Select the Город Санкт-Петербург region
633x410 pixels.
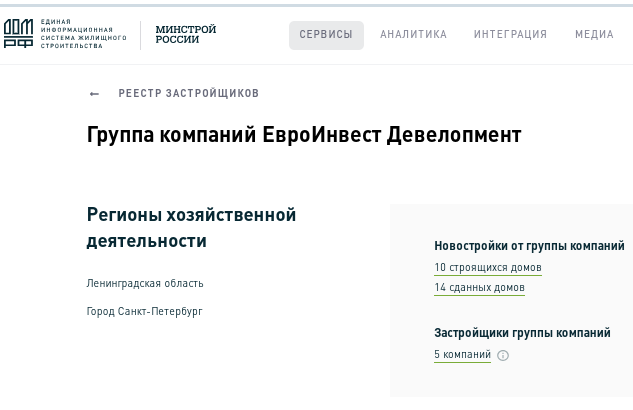144,312
